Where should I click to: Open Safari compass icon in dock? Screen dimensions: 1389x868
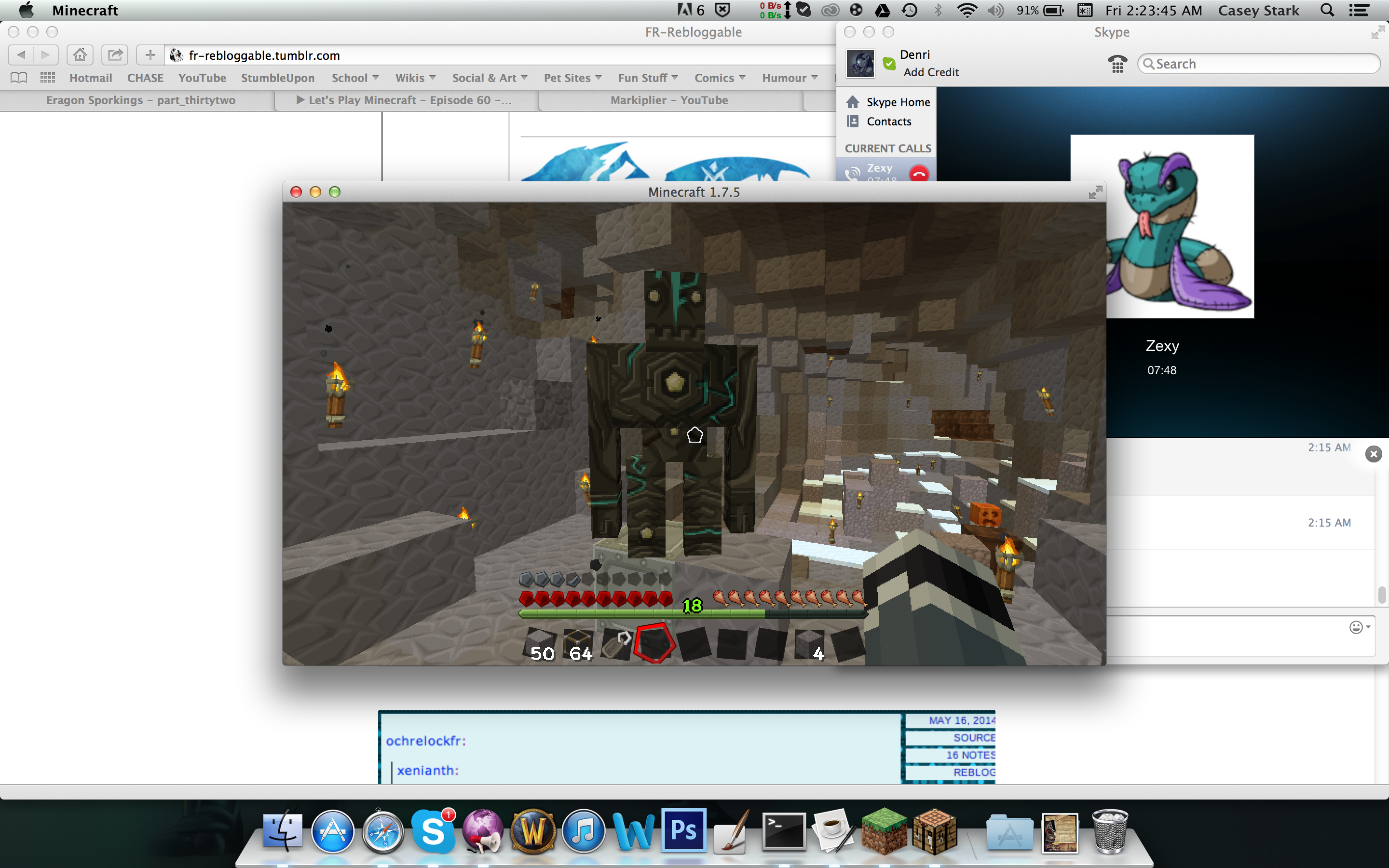[383, 831]
